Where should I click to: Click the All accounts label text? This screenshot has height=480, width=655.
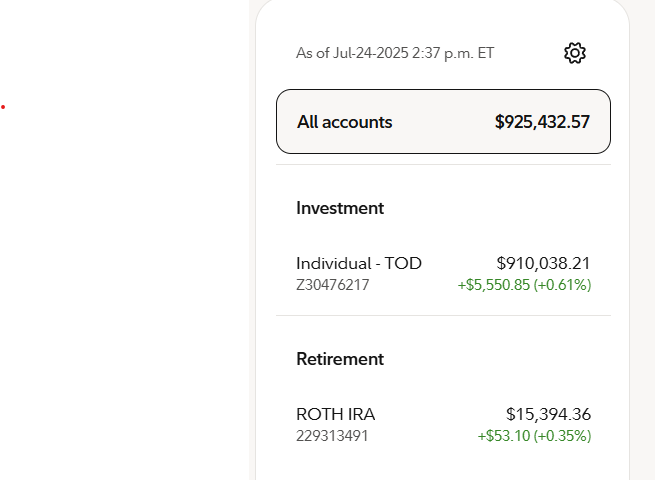pos(345,122)
